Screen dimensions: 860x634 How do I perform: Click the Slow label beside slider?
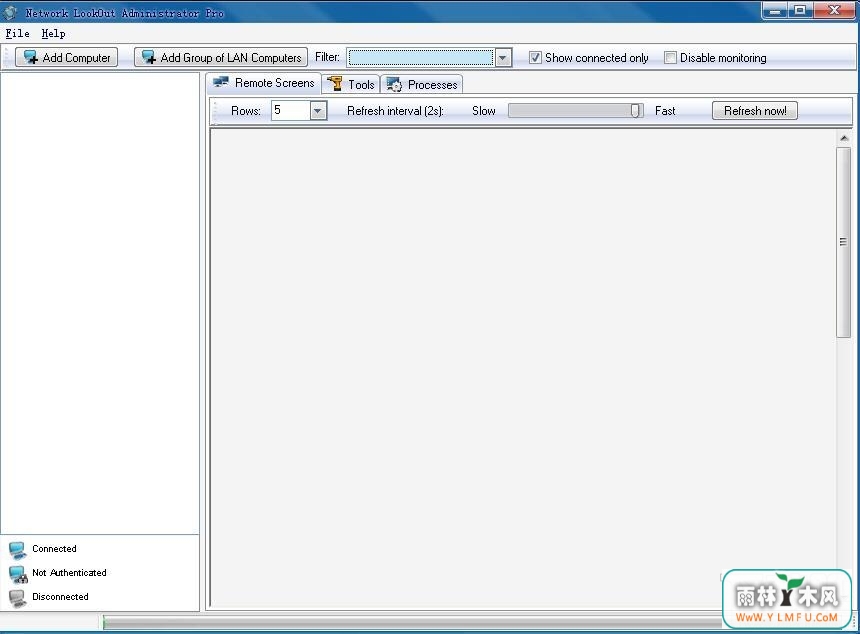pos(483,111)
